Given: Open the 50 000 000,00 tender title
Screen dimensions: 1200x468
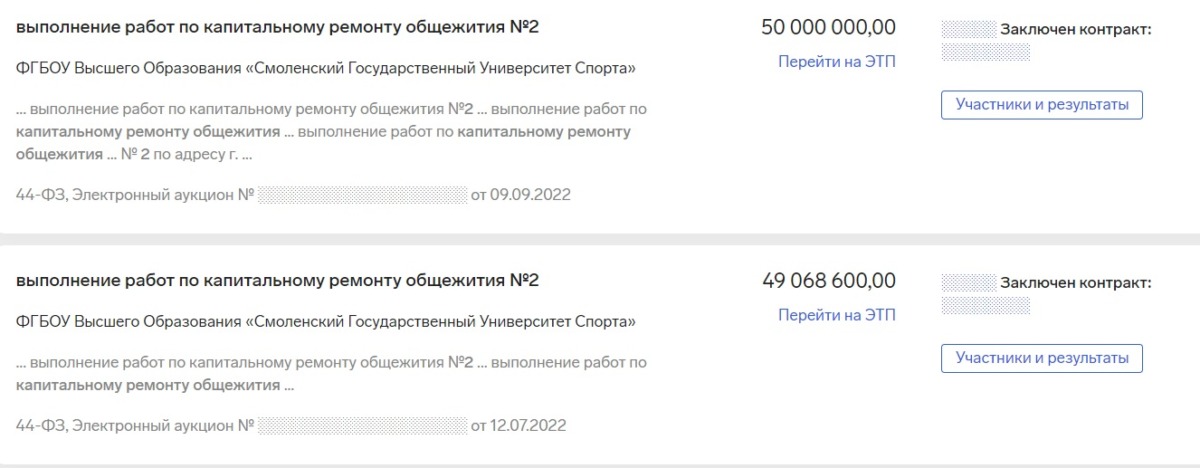Looking at the screenshot, I should (x=277, y=26).
